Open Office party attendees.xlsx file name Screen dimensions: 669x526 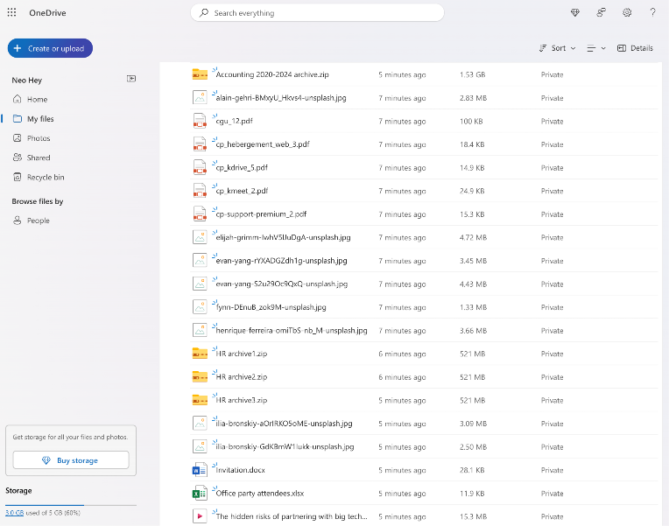(260, 493)
